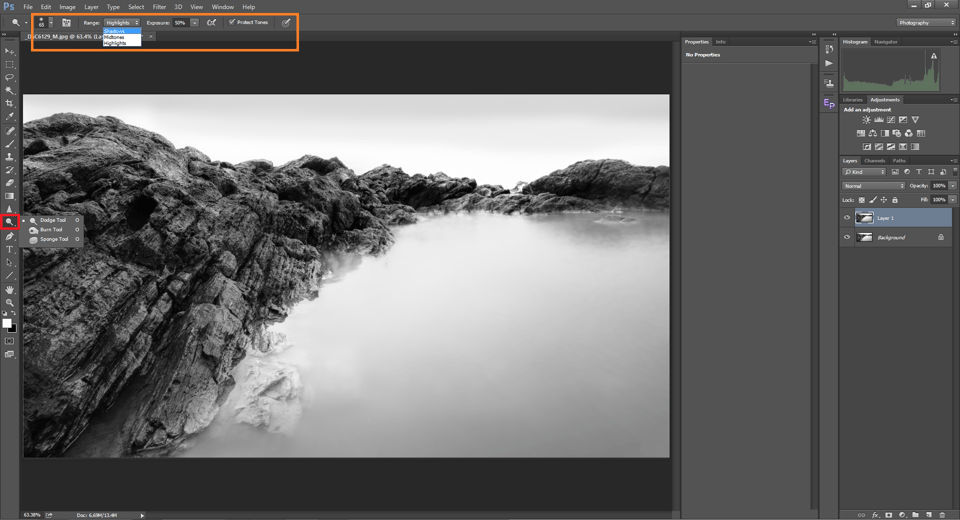Add a Curves adjustment

point(891,120)
